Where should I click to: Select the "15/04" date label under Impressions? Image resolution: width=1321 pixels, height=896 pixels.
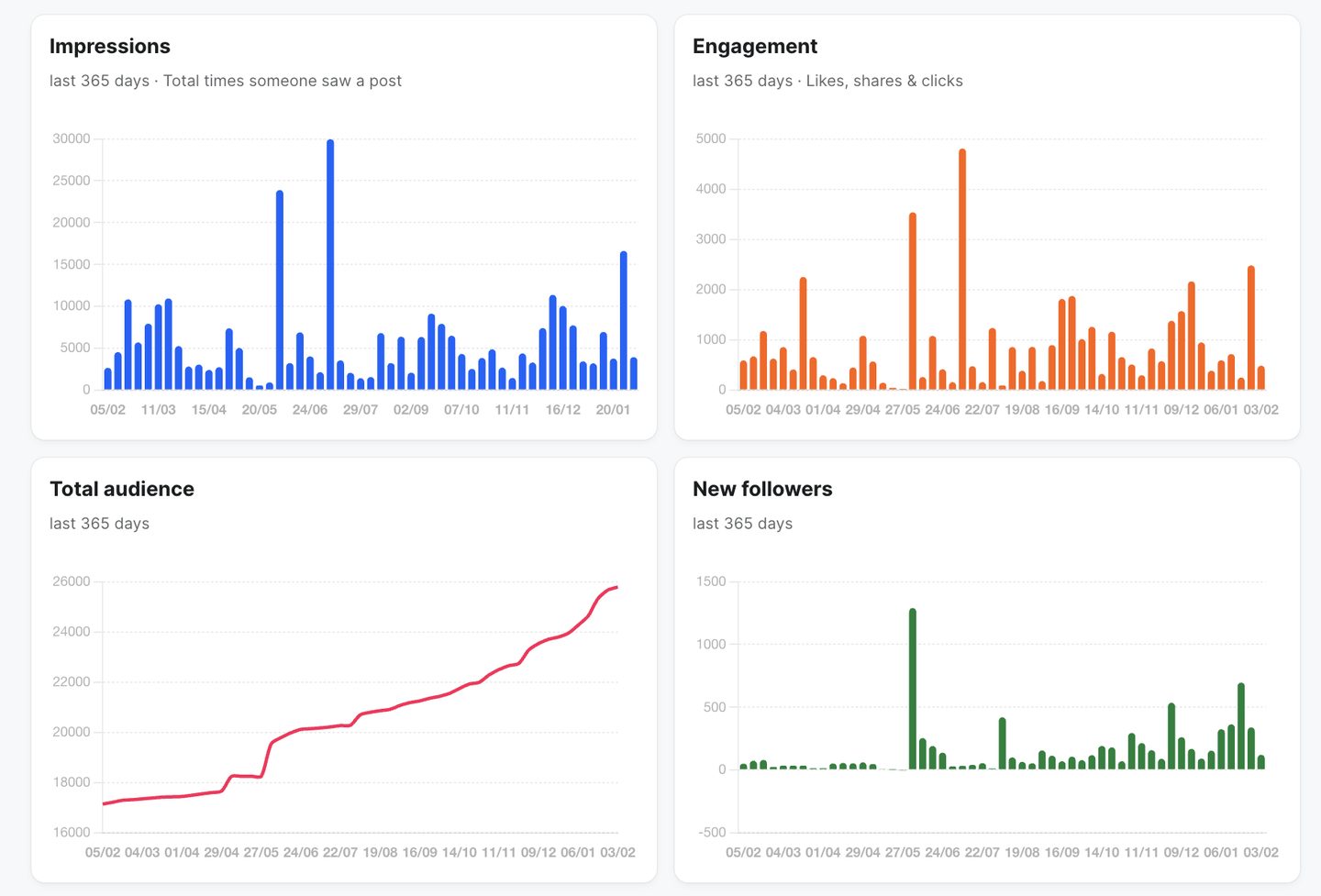click(x=208, y=409)
